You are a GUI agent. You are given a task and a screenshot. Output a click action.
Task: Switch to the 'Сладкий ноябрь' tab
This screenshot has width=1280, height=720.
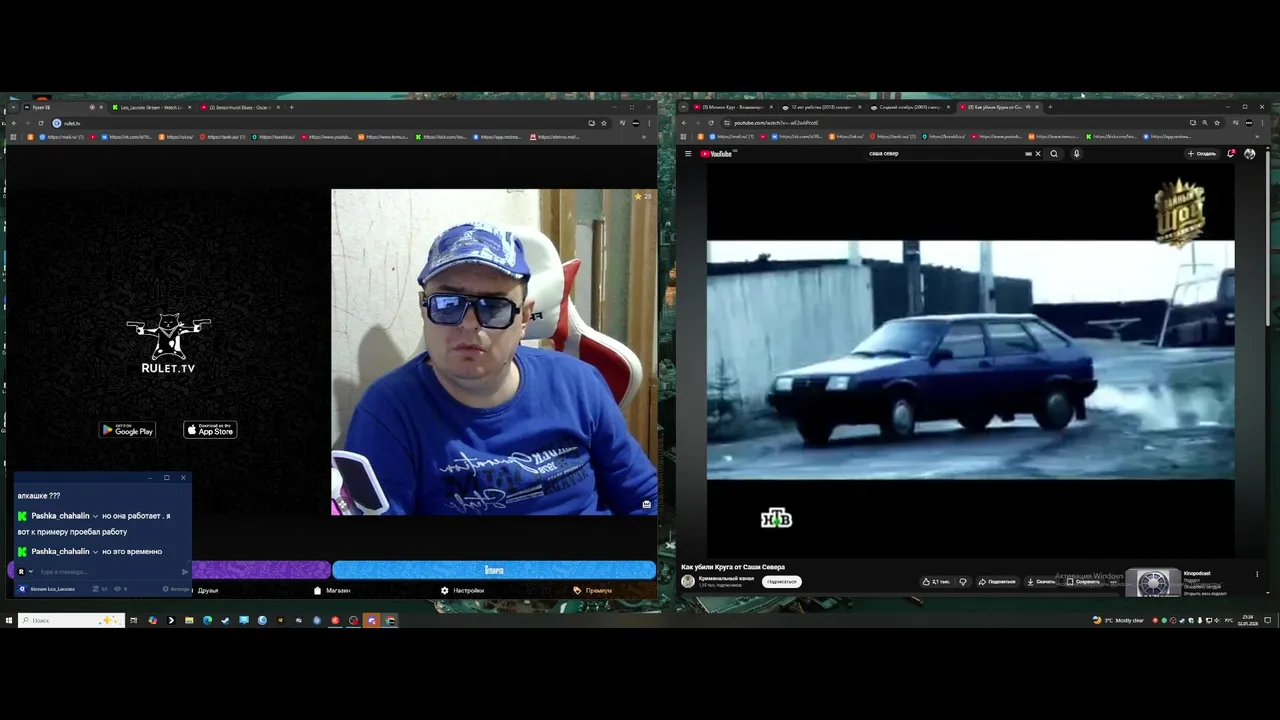pos(909,107)
